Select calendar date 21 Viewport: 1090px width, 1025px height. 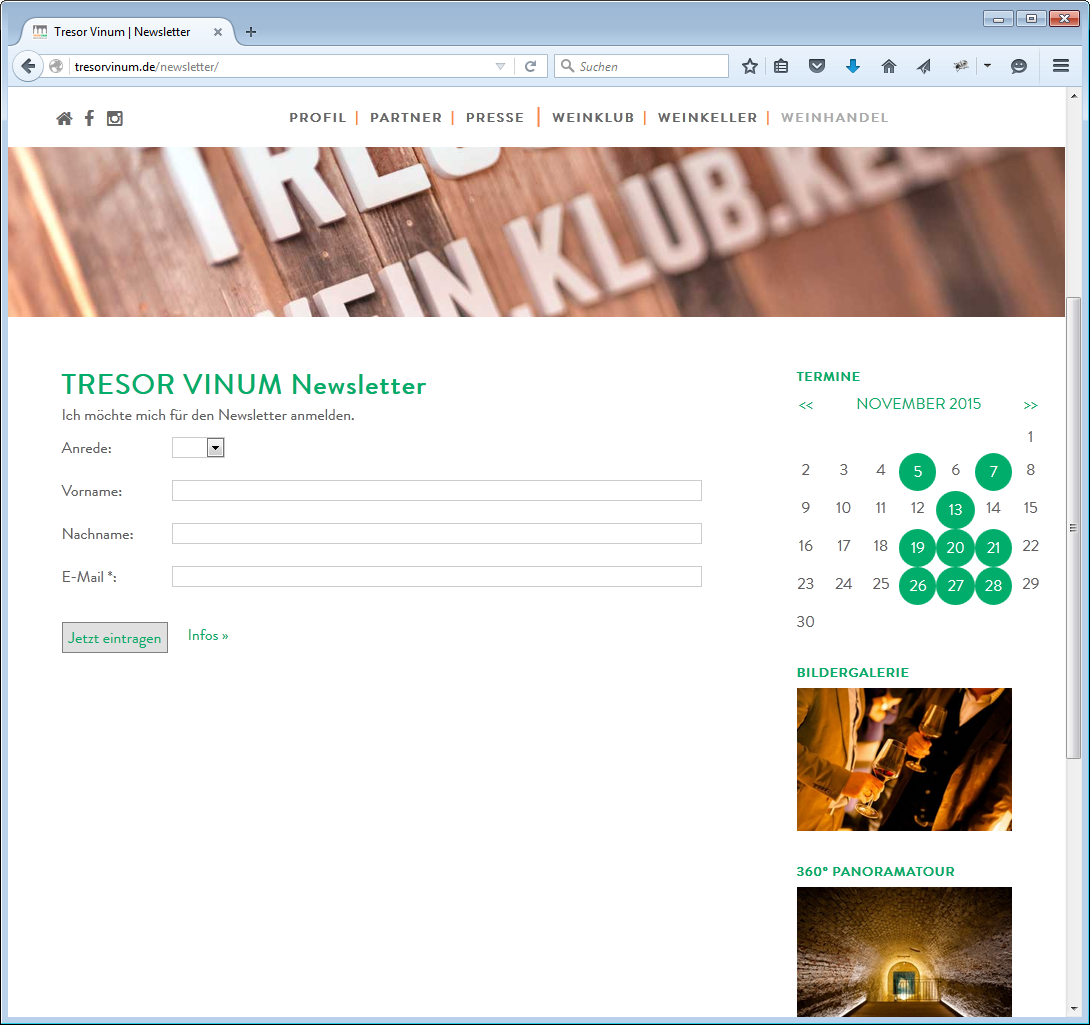[x=993, y=548]
